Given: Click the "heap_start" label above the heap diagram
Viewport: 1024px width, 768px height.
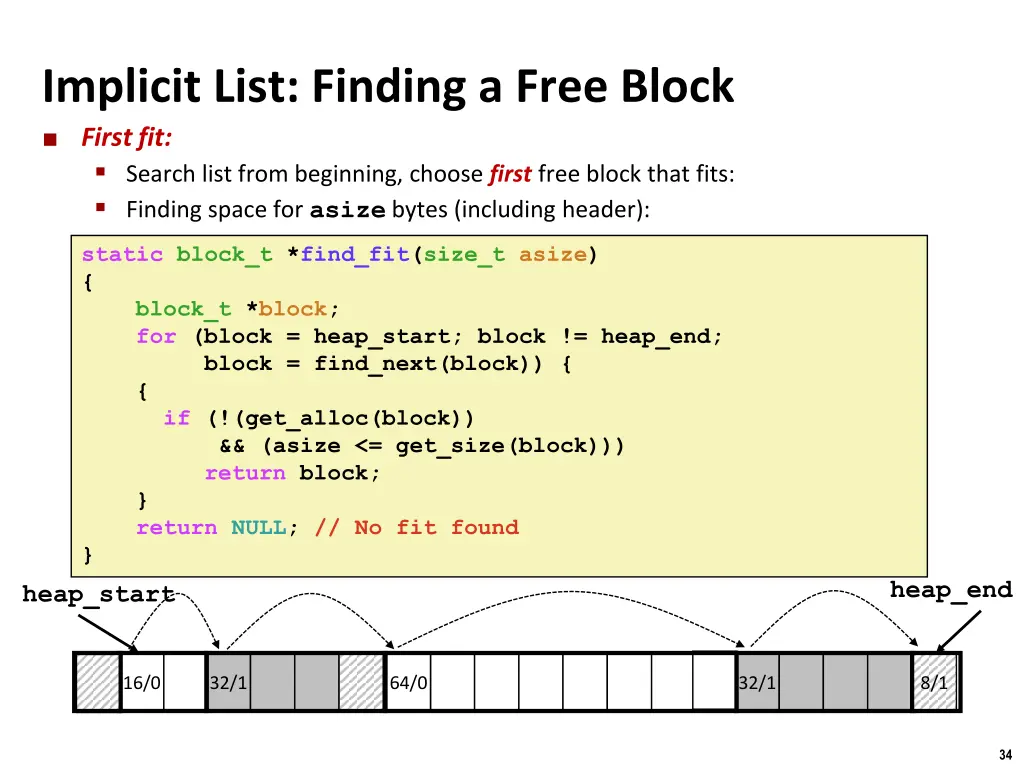Looking at the screenshot, I should pos(99,595).
